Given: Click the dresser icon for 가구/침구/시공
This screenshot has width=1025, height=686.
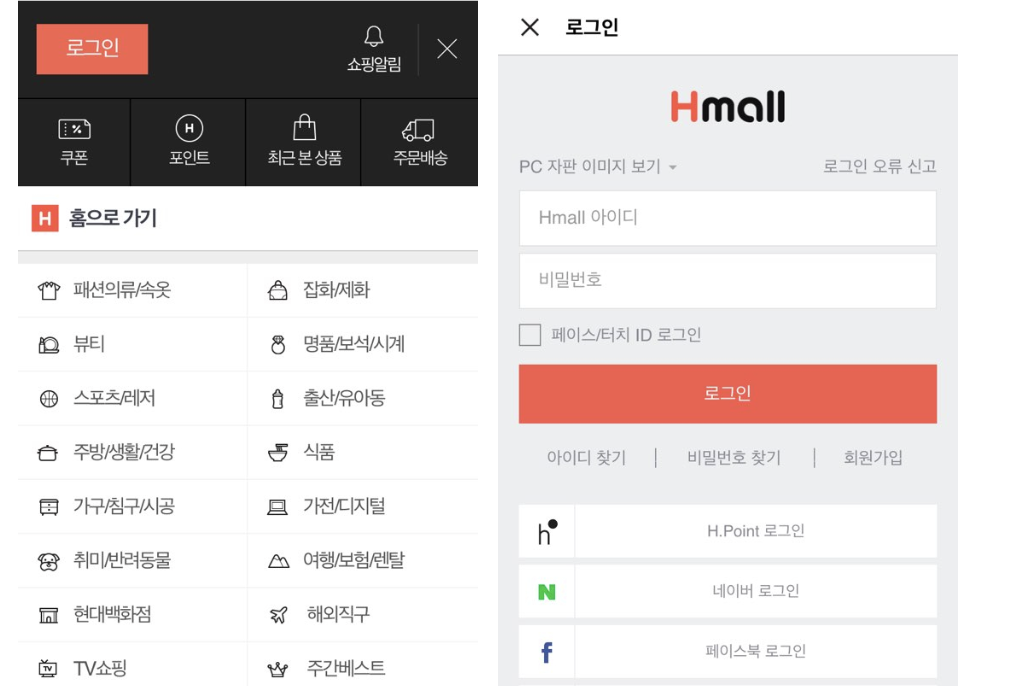Looking at the screenshot, I should tap(48, 507).
